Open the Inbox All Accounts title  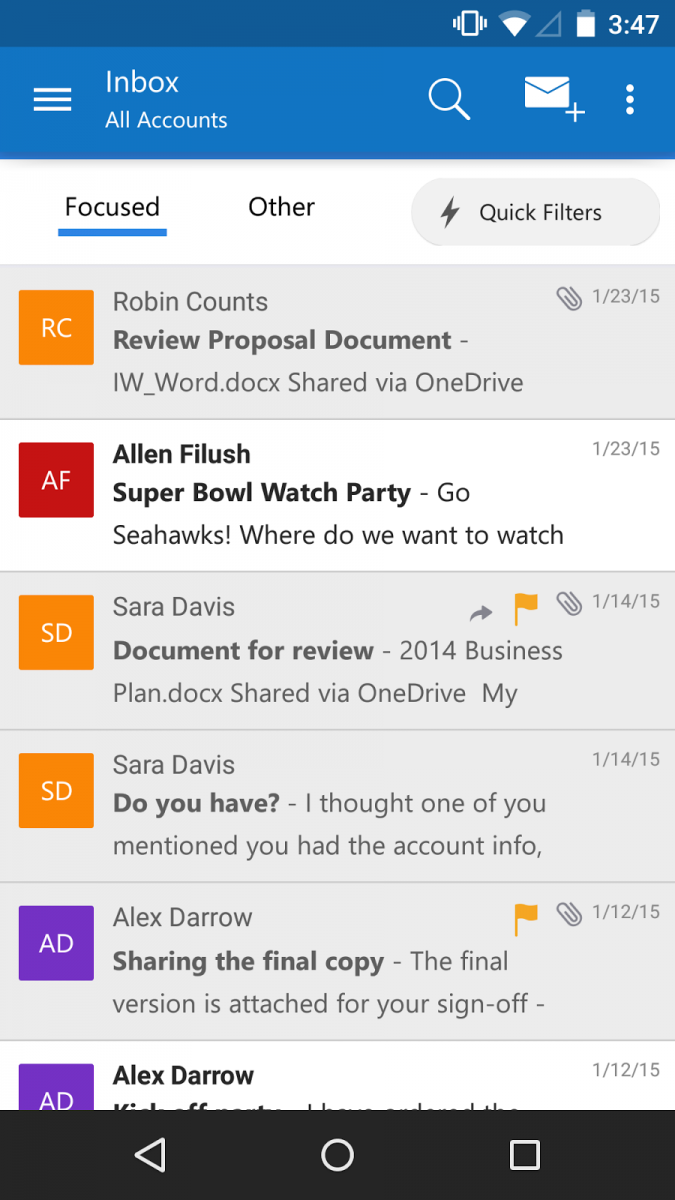[x=166, y=100]
